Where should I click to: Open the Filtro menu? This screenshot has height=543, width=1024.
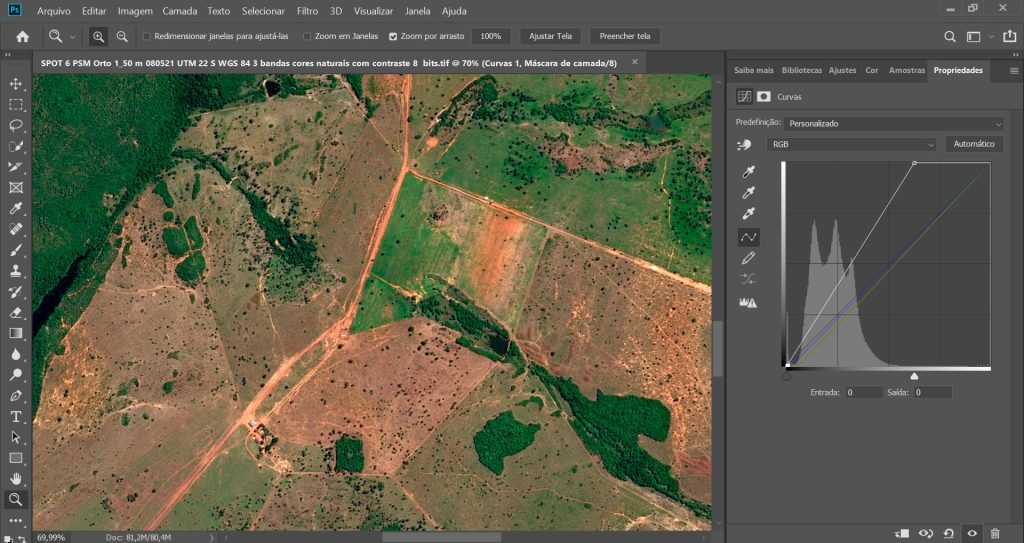tap(308, 11)
